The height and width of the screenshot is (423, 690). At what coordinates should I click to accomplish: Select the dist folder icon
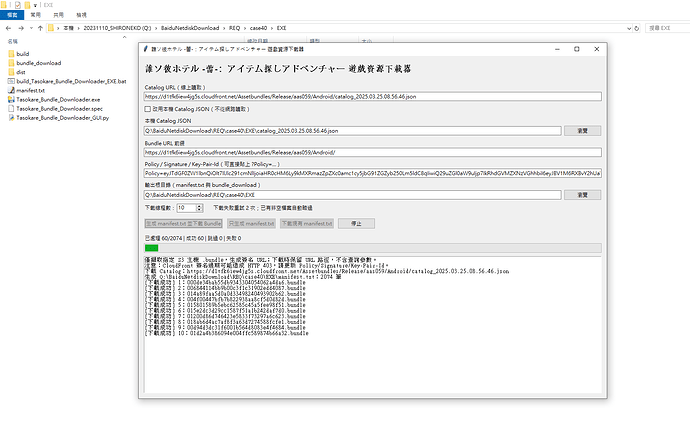(x=11, y=72)
